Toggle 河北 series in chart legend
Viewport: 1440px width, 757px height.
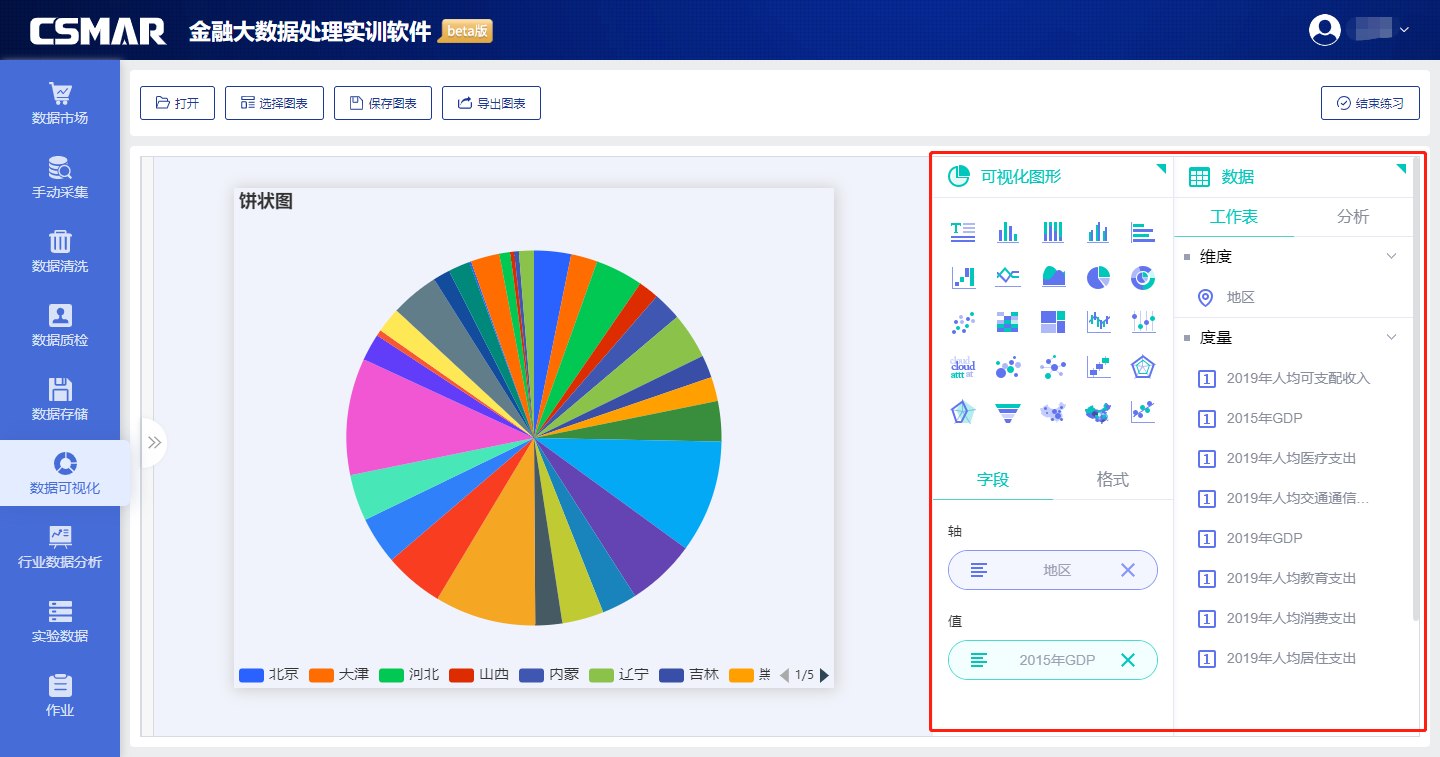[x=408, y=675]
